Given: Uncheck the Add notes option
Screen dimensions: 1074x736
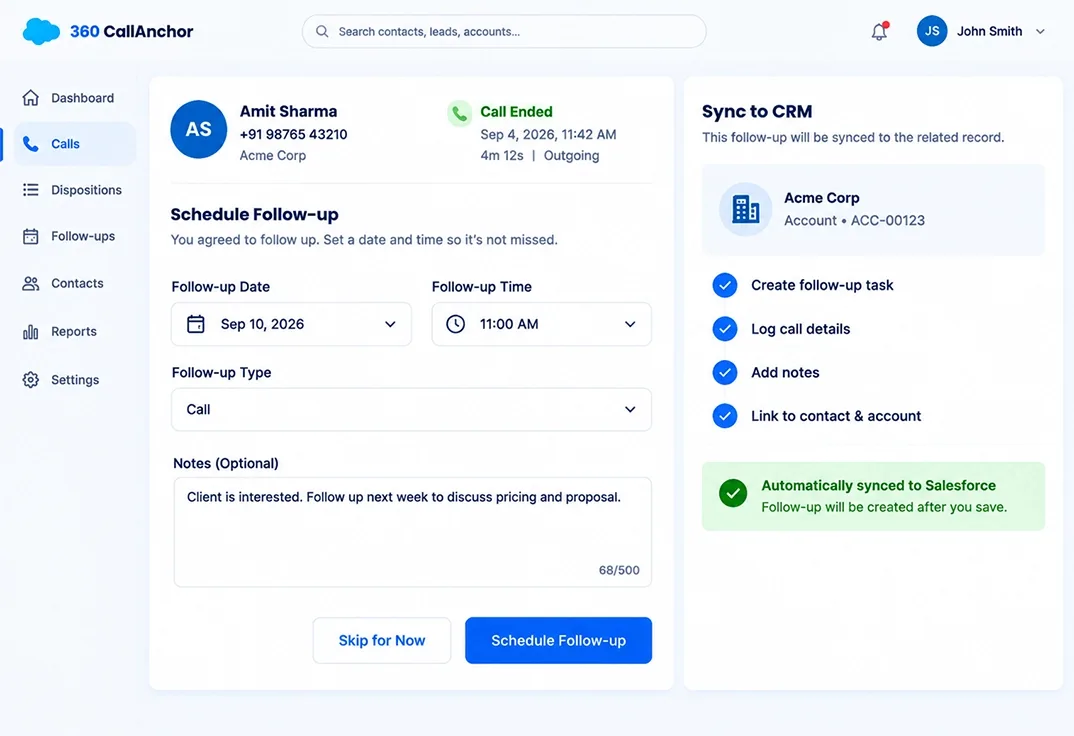Looking at the screenshot, I should tap(725, 372).
